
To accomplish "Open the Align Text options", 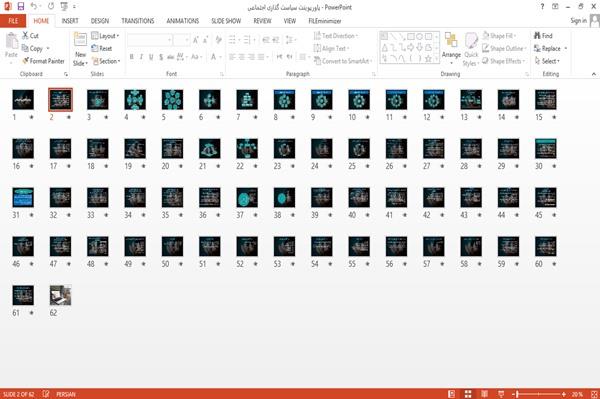I will point(331,48).
